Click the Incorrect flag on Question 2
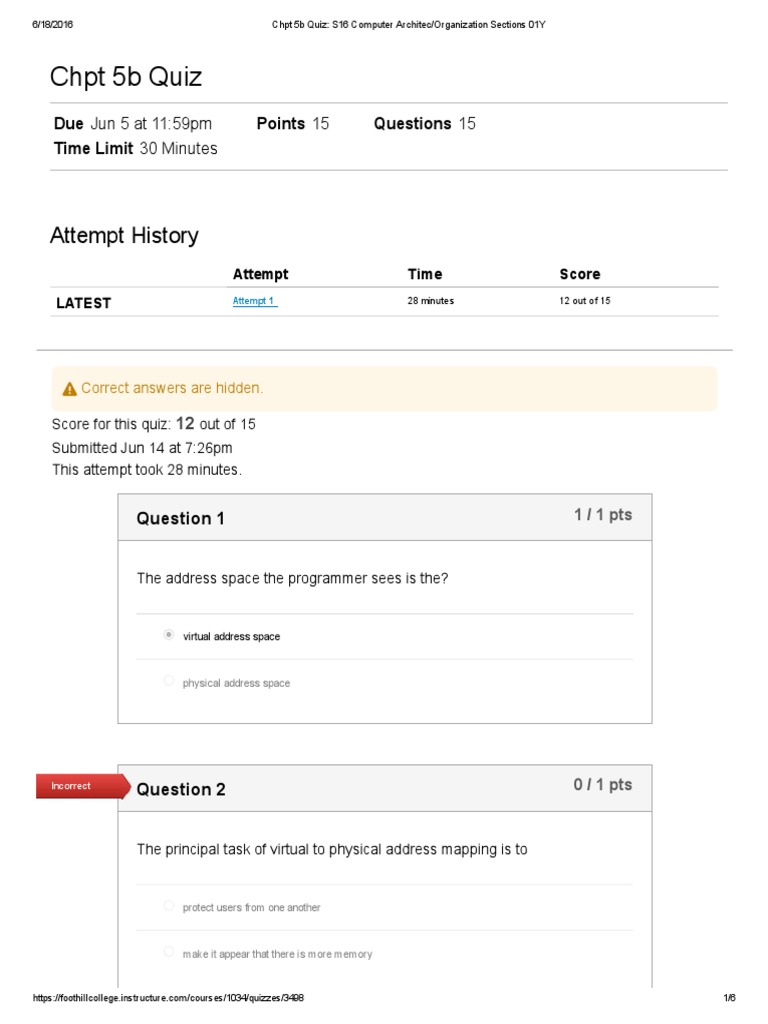 pos(71,786)
